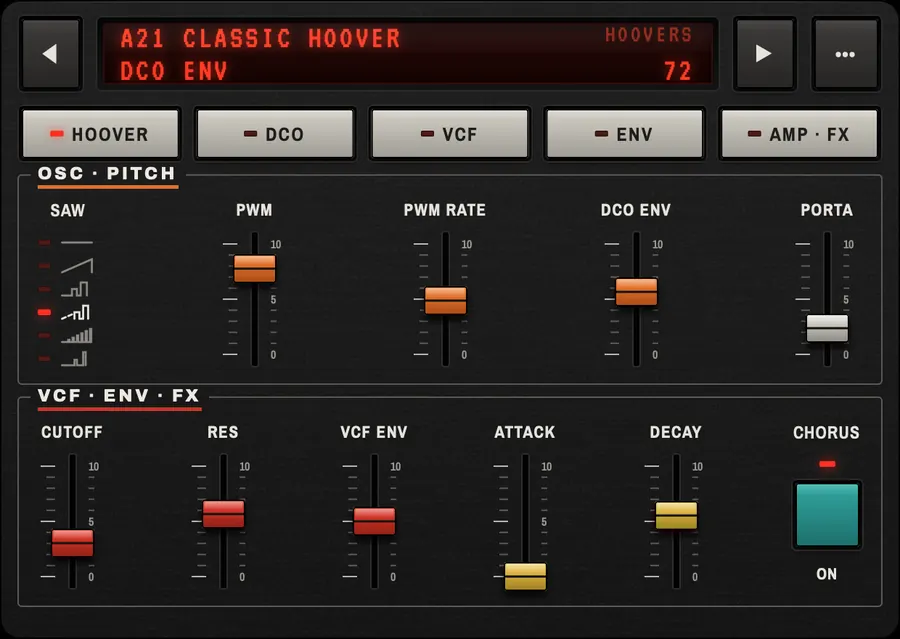900x639 pixels.
Task: Click the DECAY yellow slider handle
Action: tap(676, 516)
